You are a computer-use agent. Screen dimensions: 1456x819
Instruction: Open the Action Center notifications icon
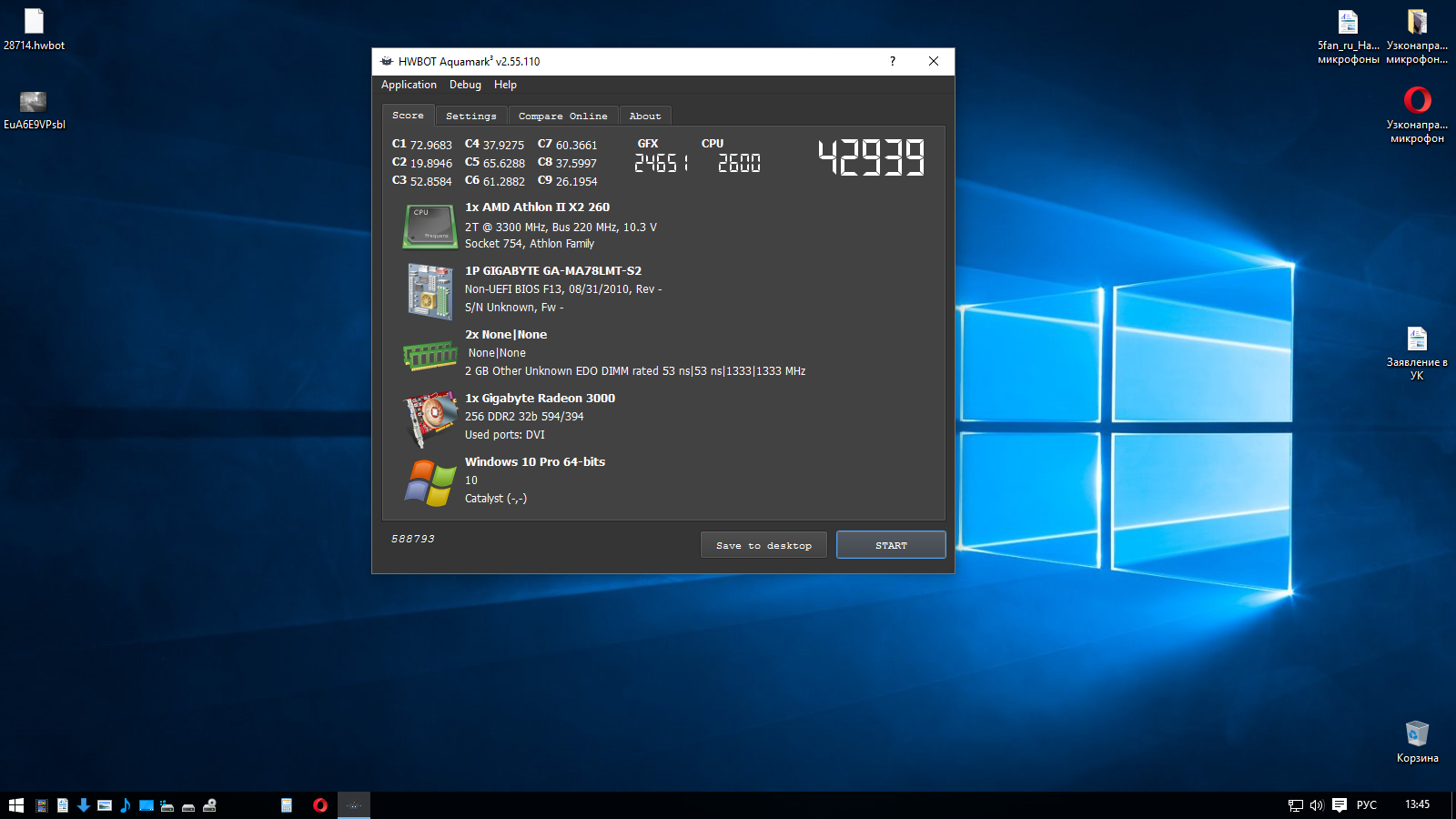1340,805
